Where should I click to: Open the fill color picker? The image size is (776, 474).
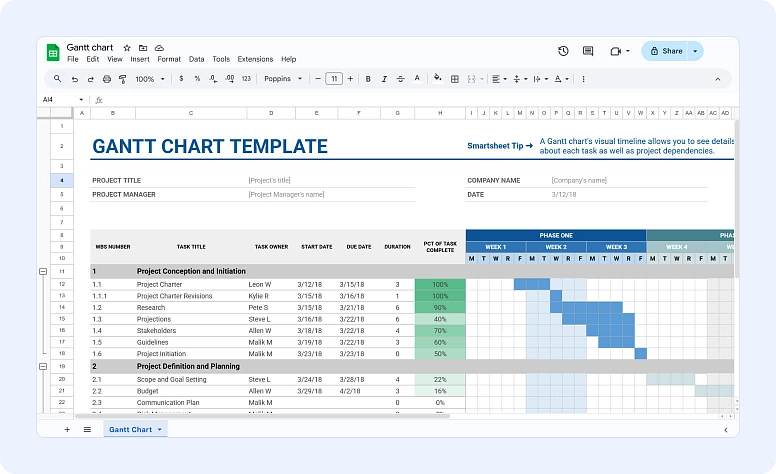(x=437, y=79)
